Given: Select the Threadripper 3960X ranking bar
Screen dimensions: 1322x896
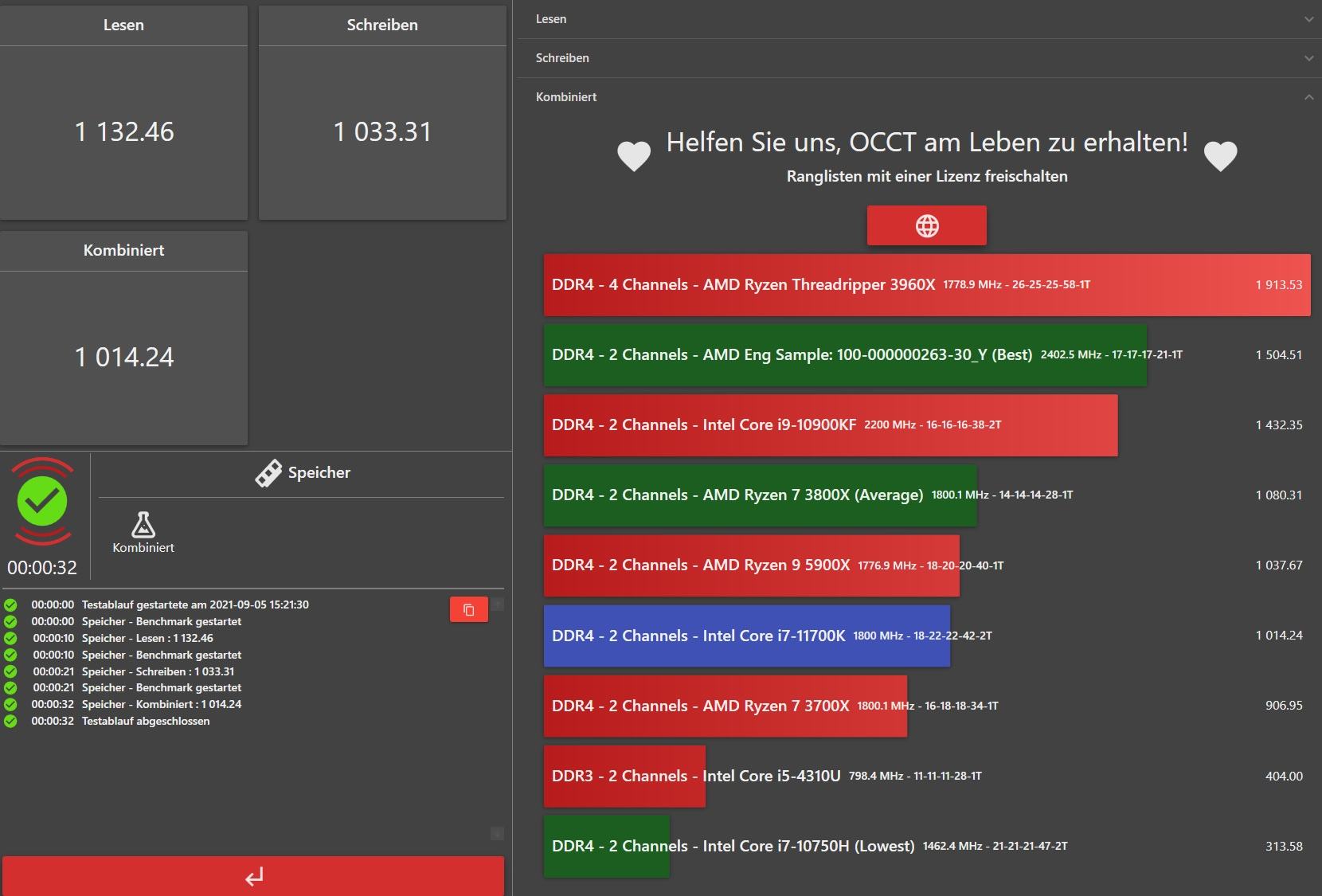Looking at the screenshot, I should [x=927, y=285].
